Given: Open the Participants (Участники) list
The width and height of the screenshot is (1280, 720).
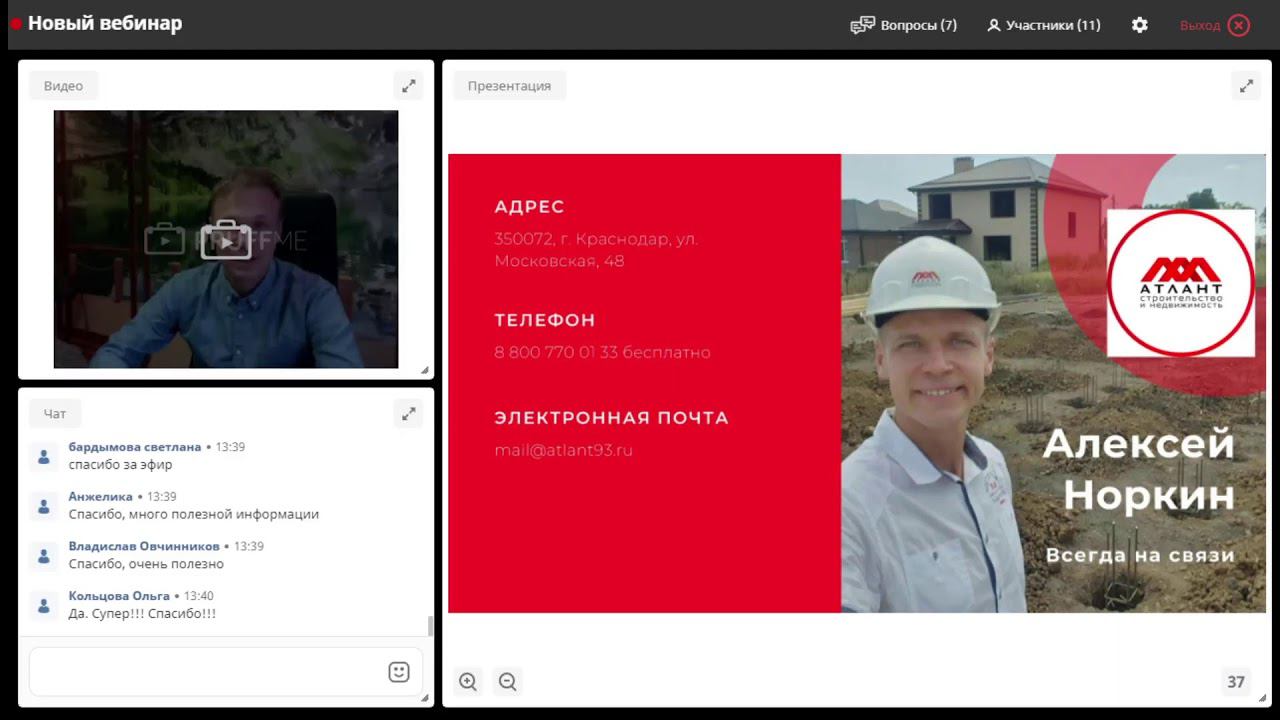Looking at the screenshot, I should [1043, 25].
